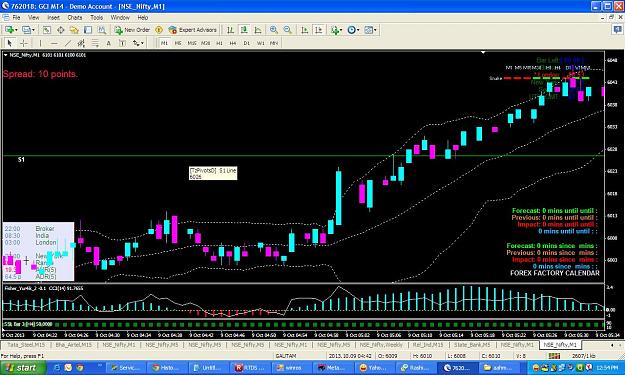The width and height of the screenshot is (625, 375).
Task: Zoom in on the chart
Action: pos(274,30)
